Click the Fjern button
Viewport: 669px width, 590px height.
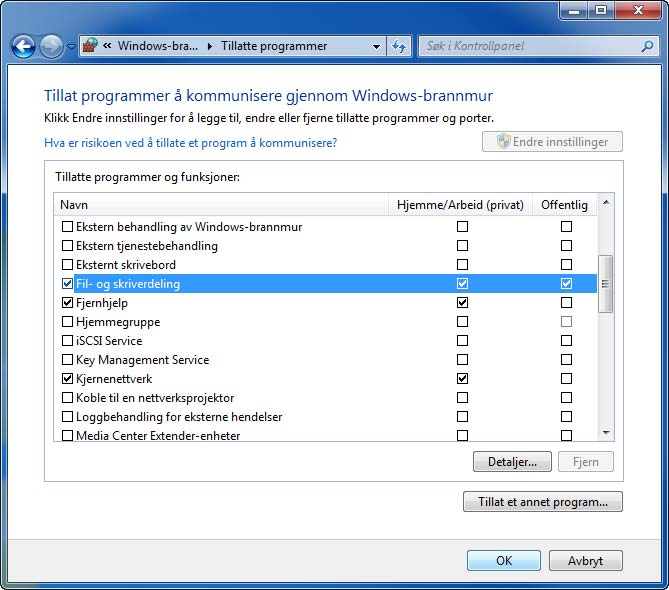(x=586, y=462)
